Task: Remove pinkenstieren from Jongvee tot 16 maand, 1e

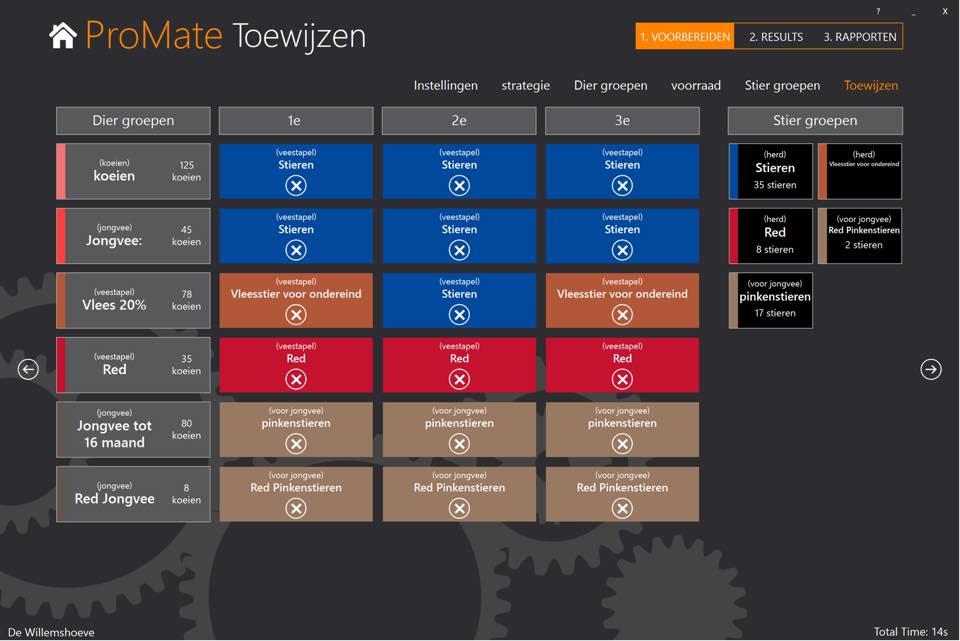Action: tap(296, 443)
